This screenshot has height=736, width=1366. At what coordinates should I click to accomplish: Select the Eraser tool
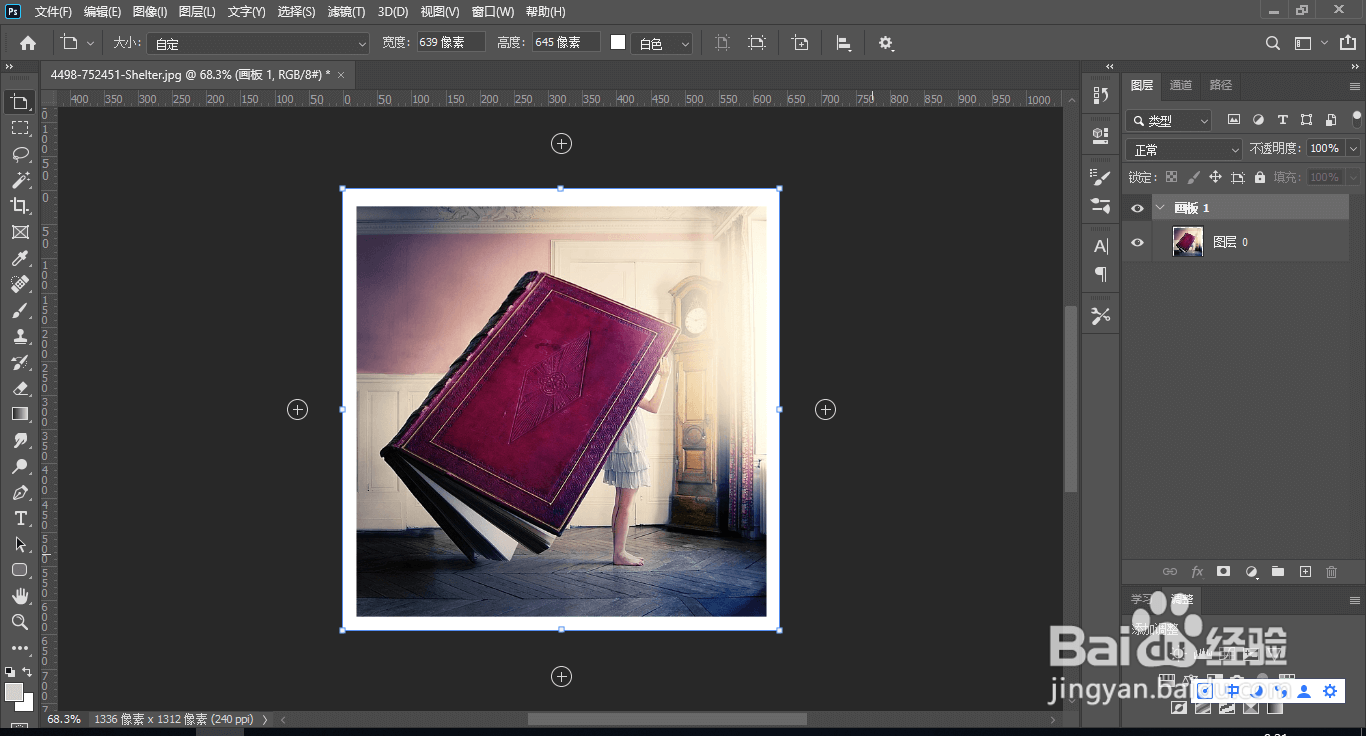tap(20, 388)
